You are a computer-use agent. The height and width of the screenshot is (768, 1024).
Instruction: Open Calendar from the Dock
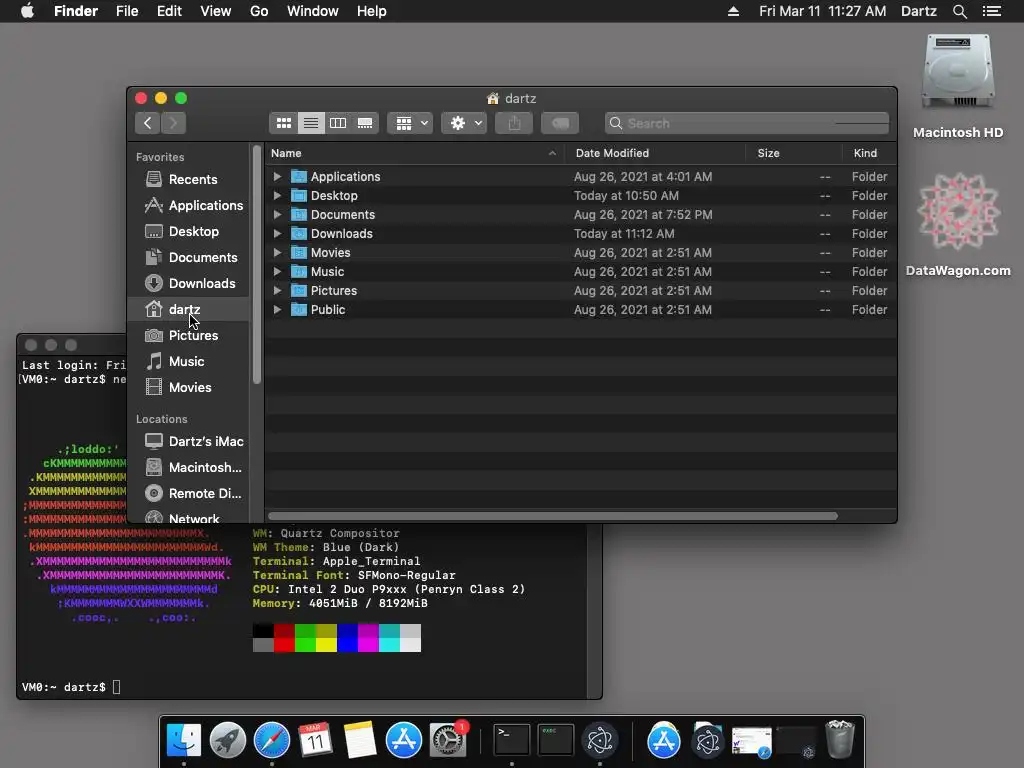coord(315,740)
